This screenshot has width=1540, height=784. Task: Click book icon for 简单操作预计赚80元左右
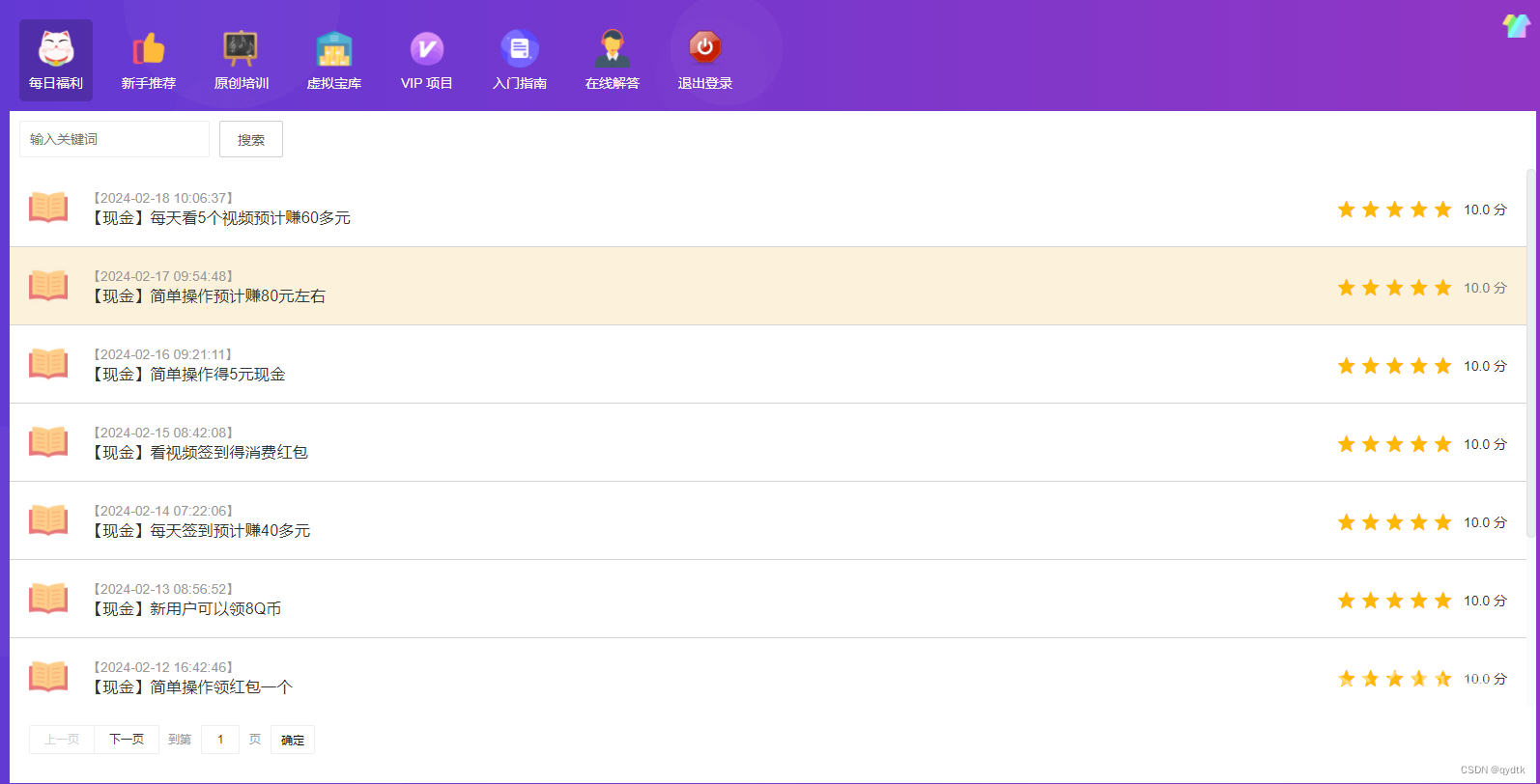pos(48,286)
